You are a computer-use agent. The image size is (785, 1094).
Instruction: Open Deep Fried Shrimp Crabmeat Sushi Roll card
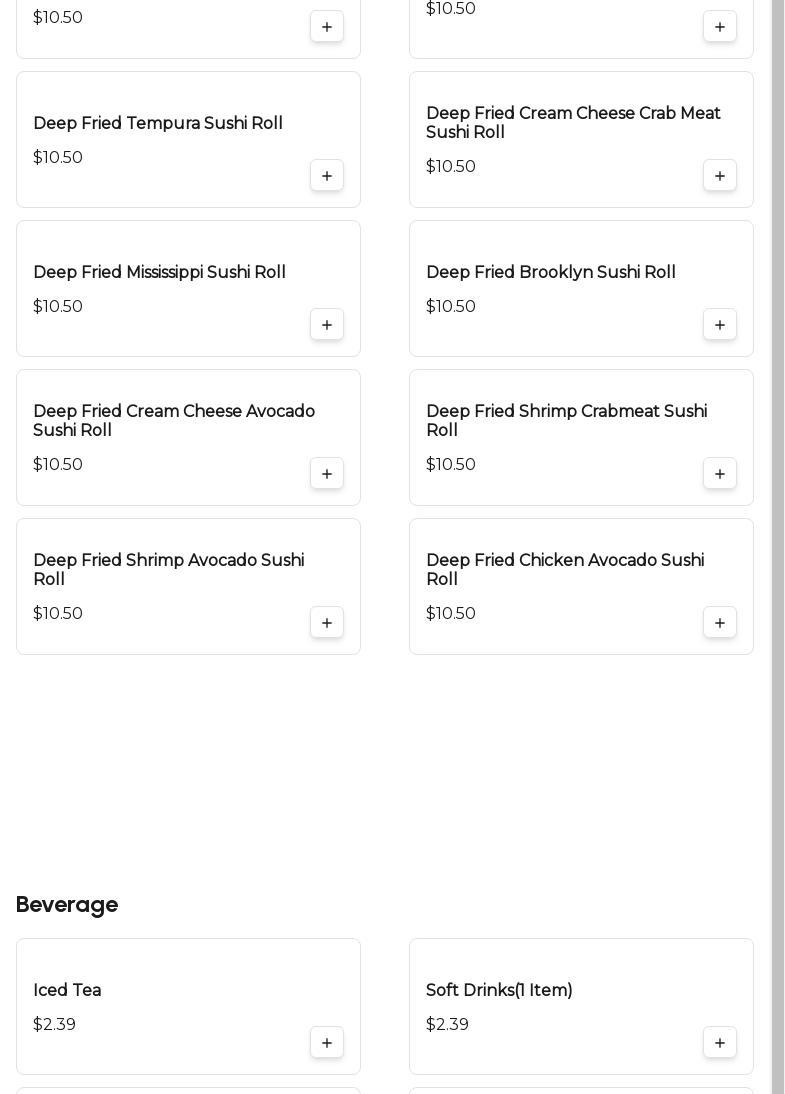(566, 421)
